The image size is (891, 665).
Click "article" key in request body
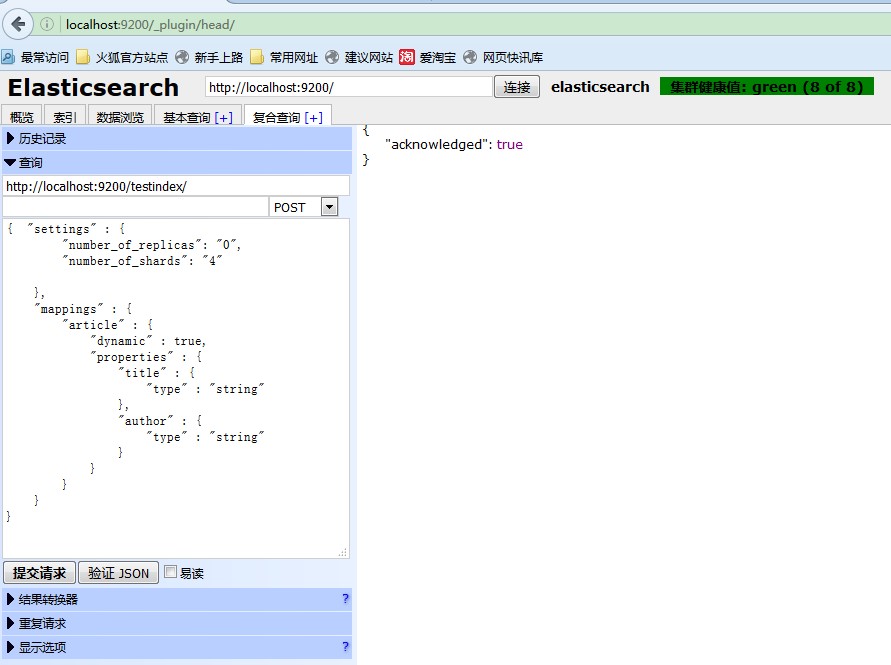click(93, 325)
